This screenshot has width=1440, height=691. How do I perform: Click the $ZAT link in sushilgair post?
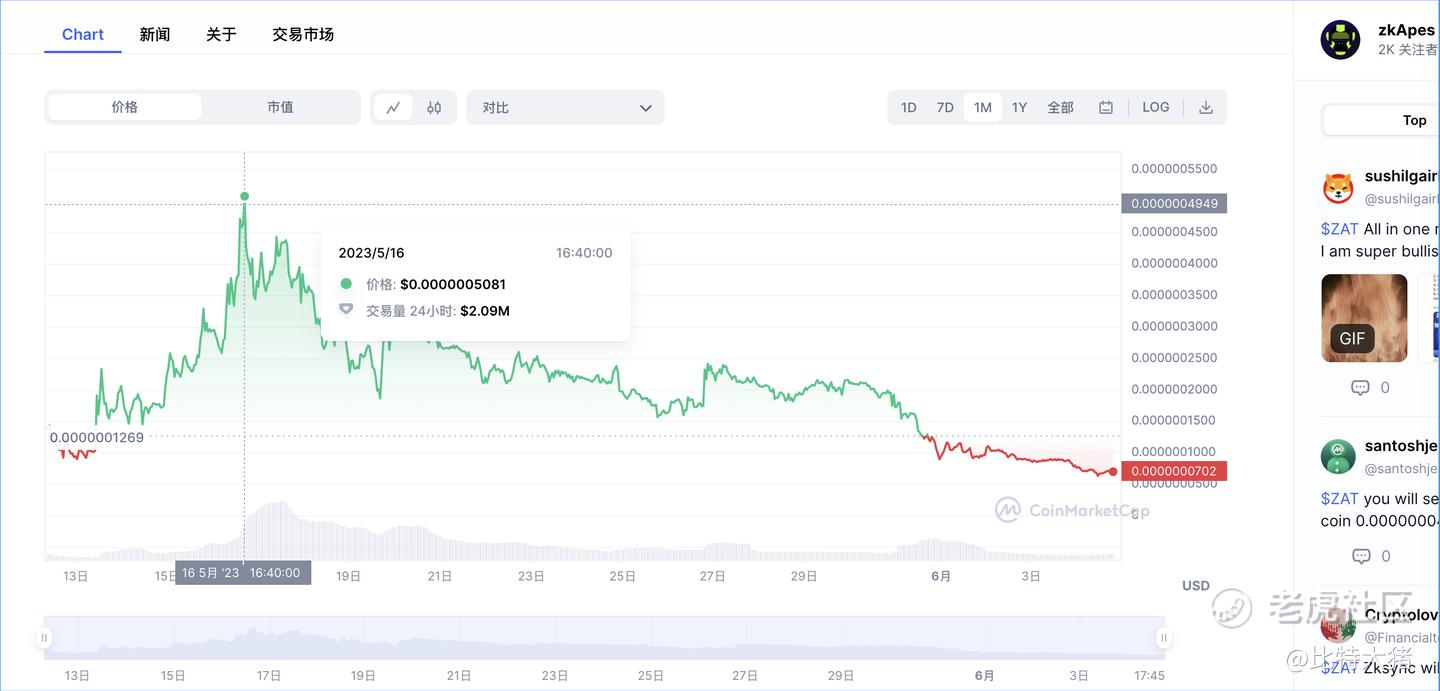coord(1339,229)
